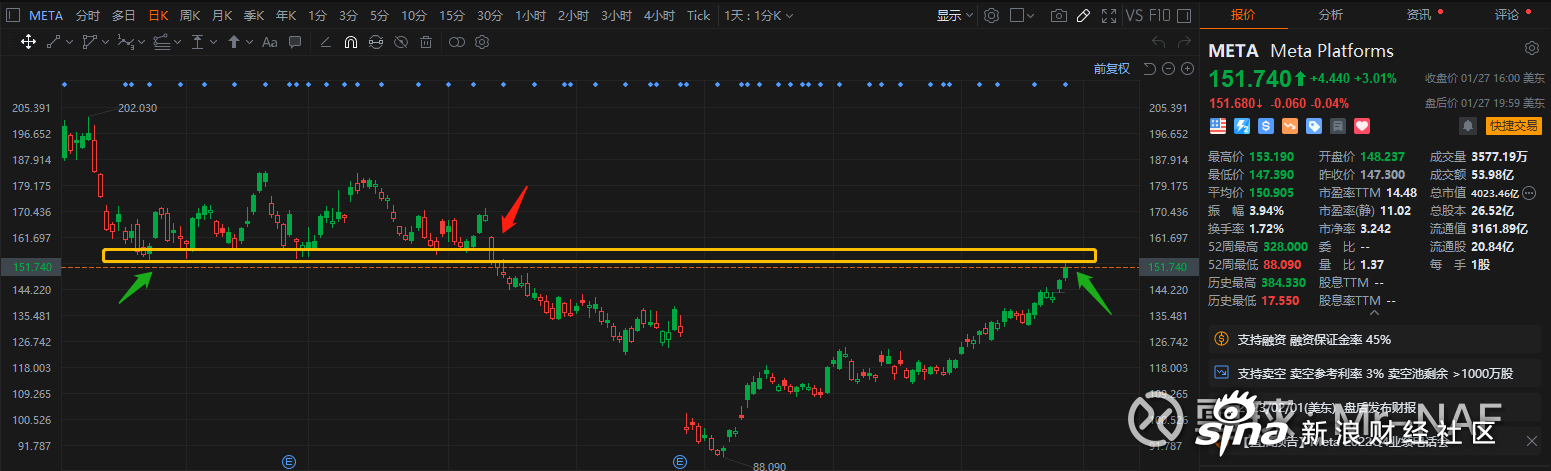This screenshot has height=471, width=1551.
Task: Toggle the pencil drawing mode icon
Action: (x=1083, y=15)
